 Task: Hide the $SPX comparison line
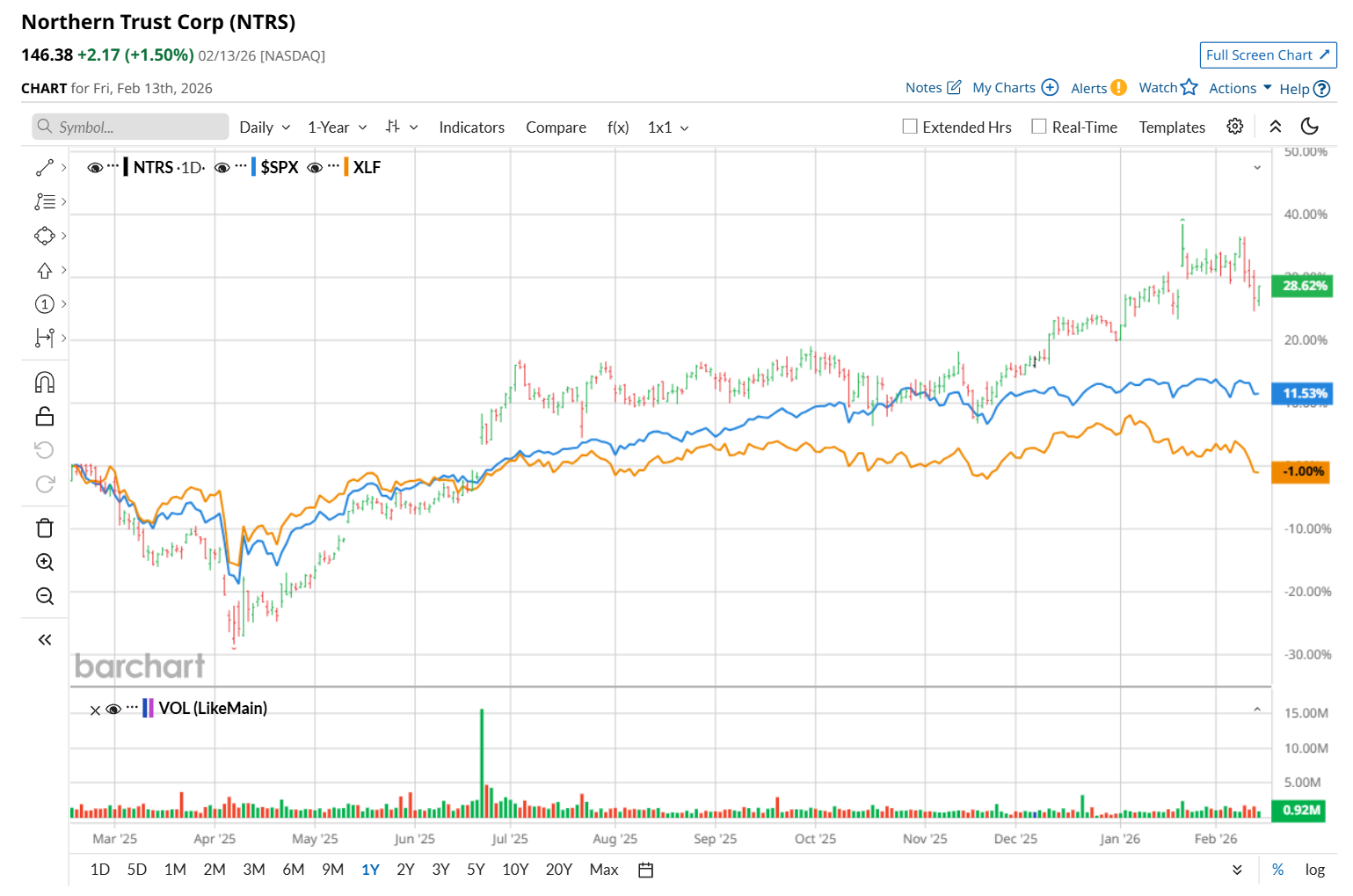coord(222,167)
